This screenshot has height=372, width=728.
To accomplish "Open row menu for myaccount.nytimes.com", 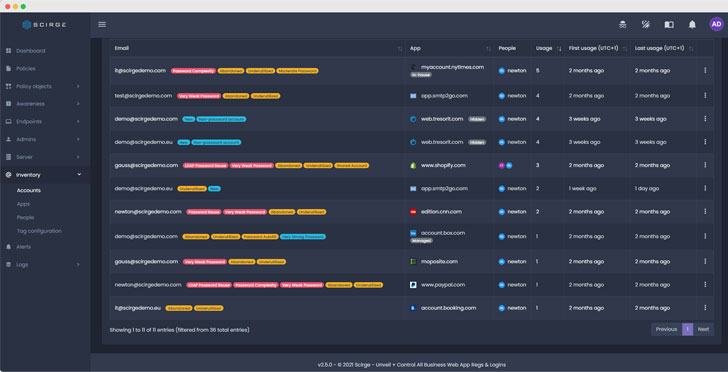I will click(705, 70).
